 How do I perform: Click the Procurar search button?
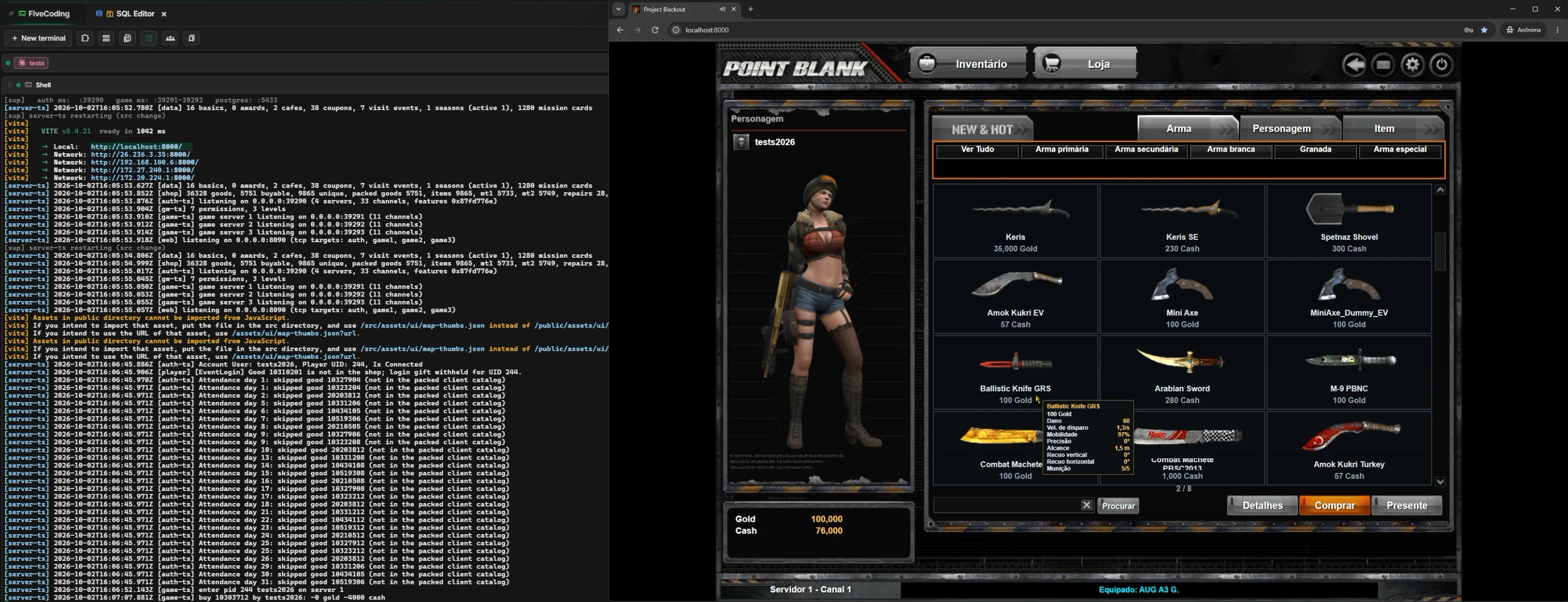click(1118, 506)
